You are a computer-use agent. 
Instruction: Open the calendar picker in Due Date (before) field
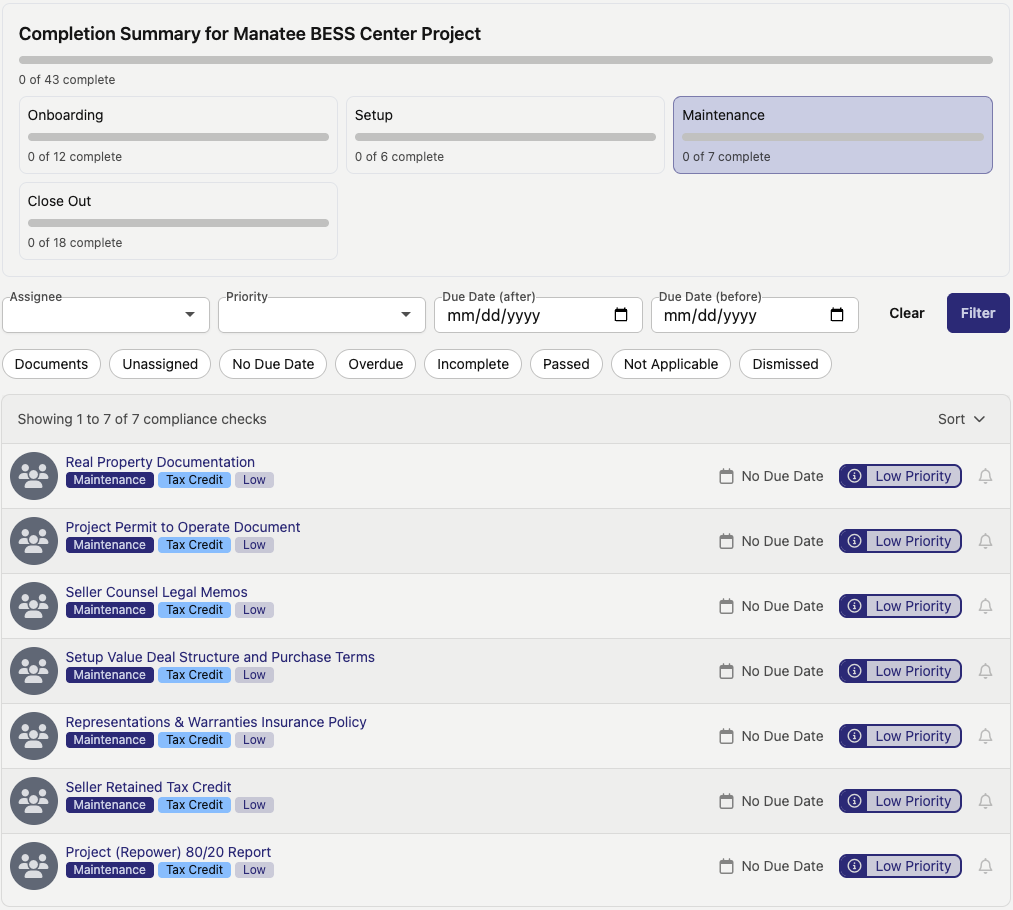point(837,315)
